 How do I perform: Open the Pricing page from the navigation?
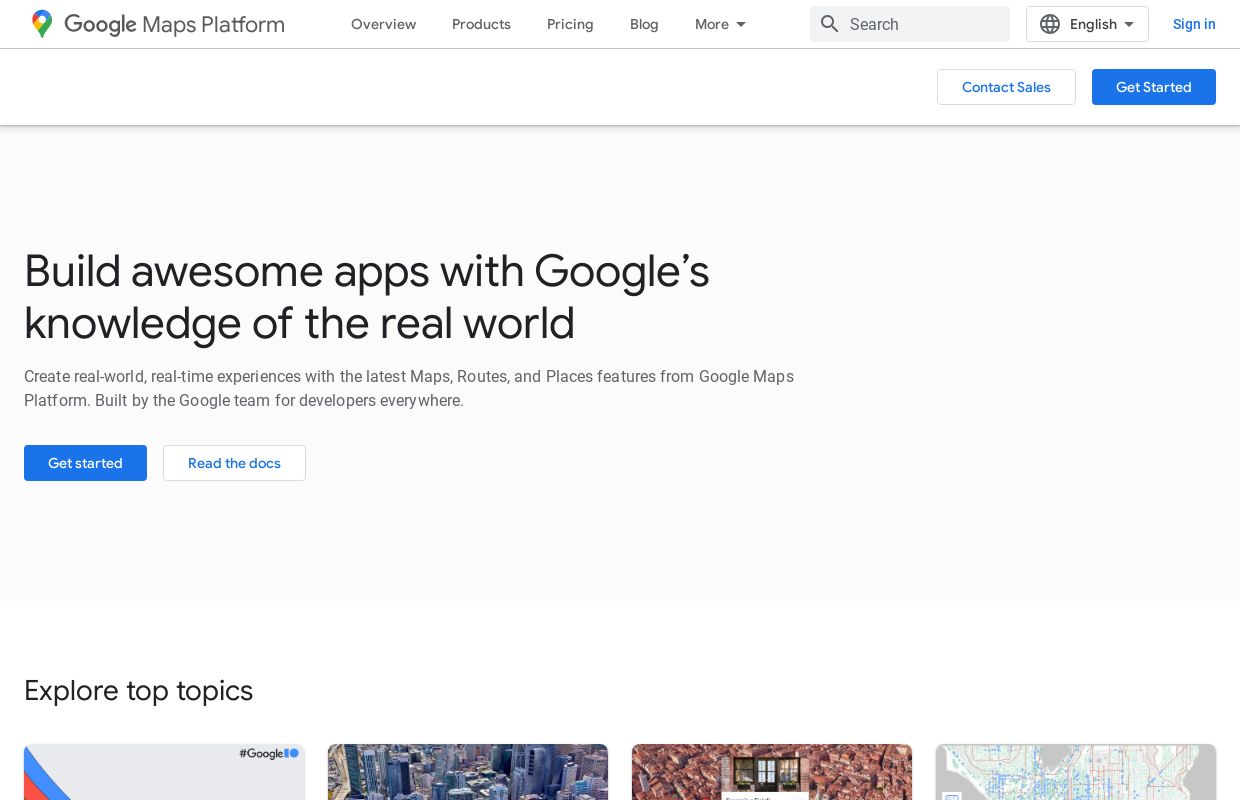click(570, 24)
